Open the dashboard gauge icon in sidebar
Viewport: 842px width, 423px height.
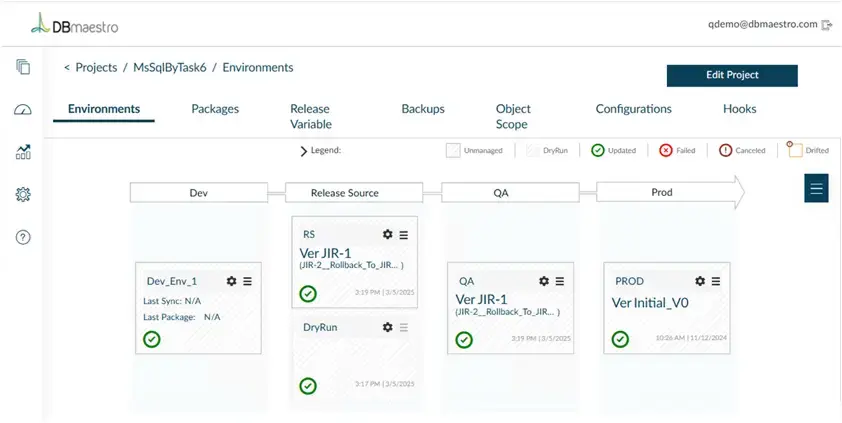(23, 110)
